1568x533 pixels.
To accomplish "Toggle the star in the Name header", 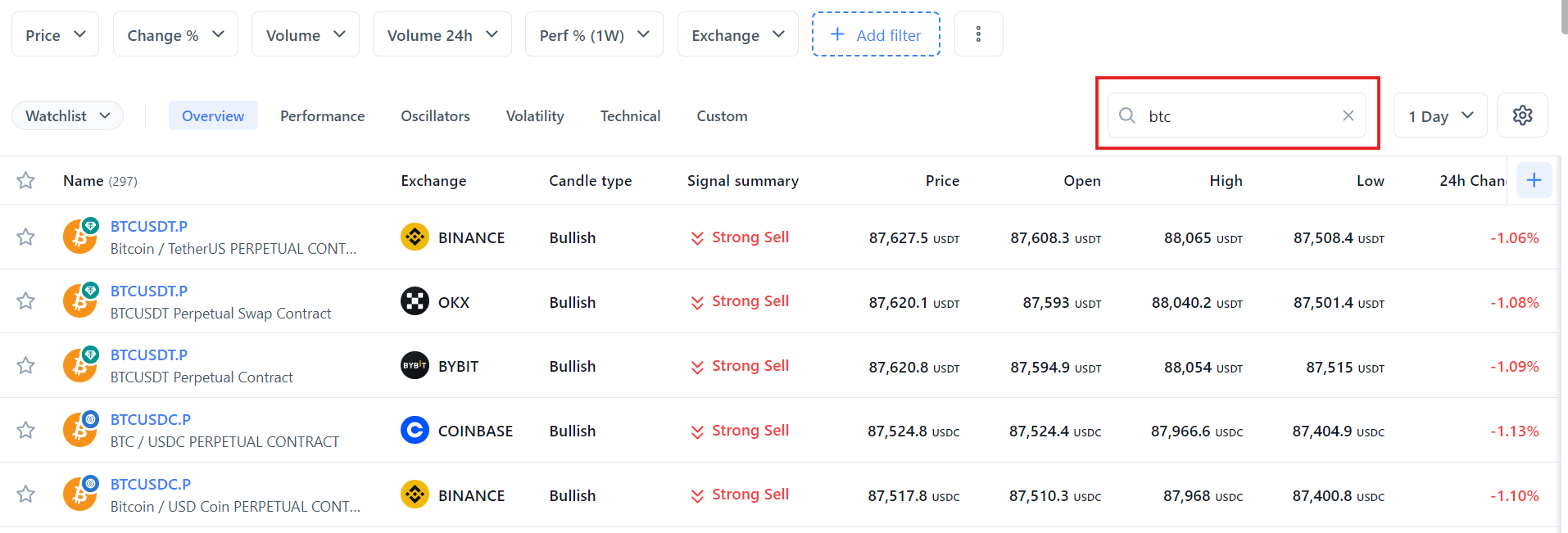I will point(26,180).
